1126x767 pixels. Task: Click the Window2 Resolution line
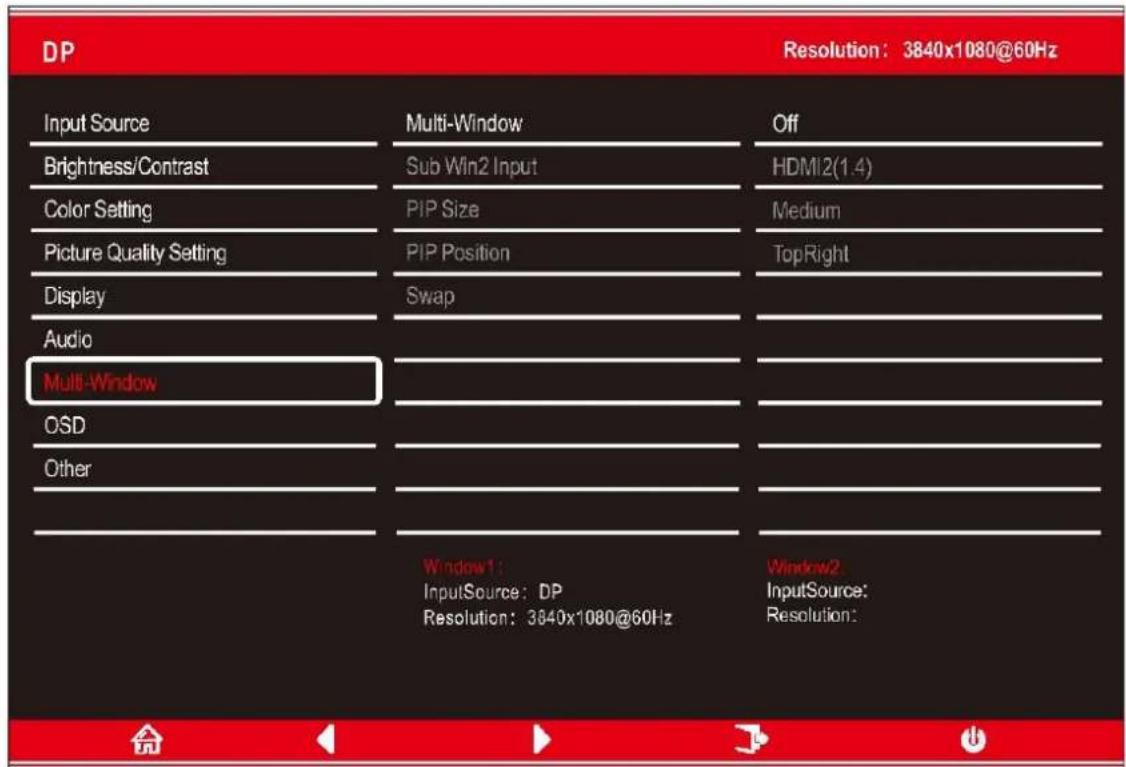point(811,615)
